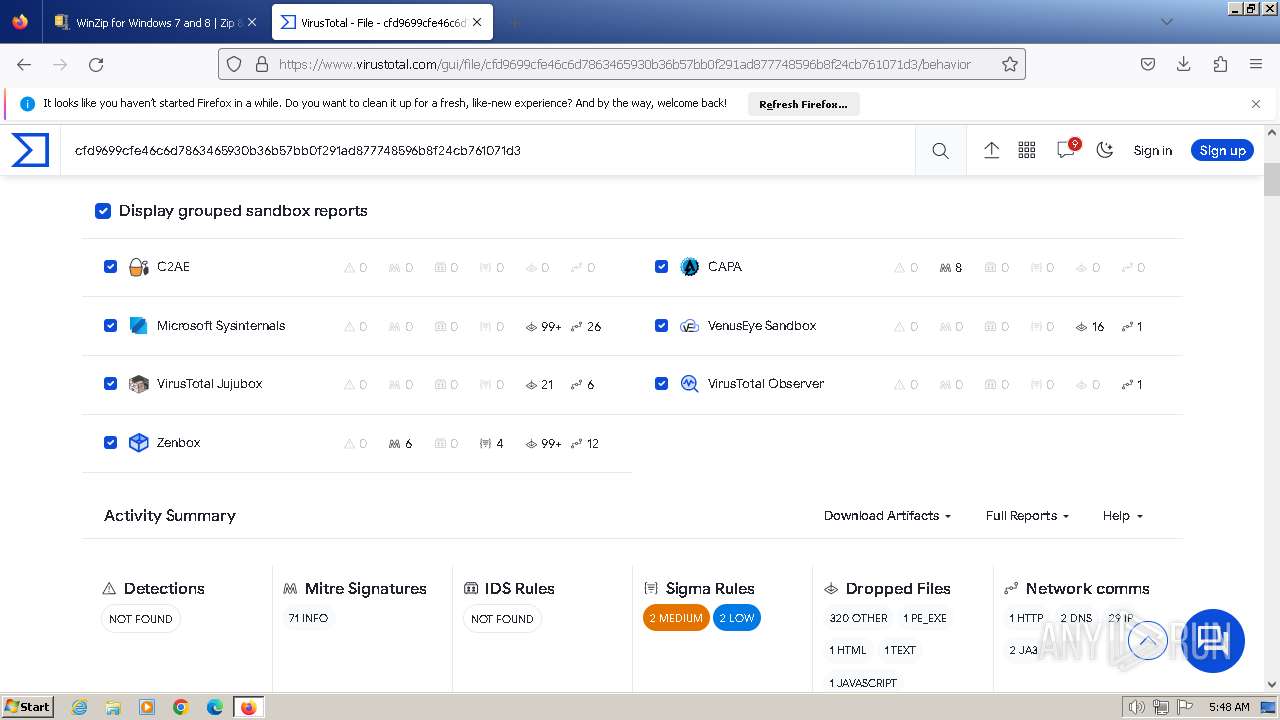This screenshot has width=1280, height=720.
Task: Click 320 OTHER dropped files badge
Action: [858, 618]
